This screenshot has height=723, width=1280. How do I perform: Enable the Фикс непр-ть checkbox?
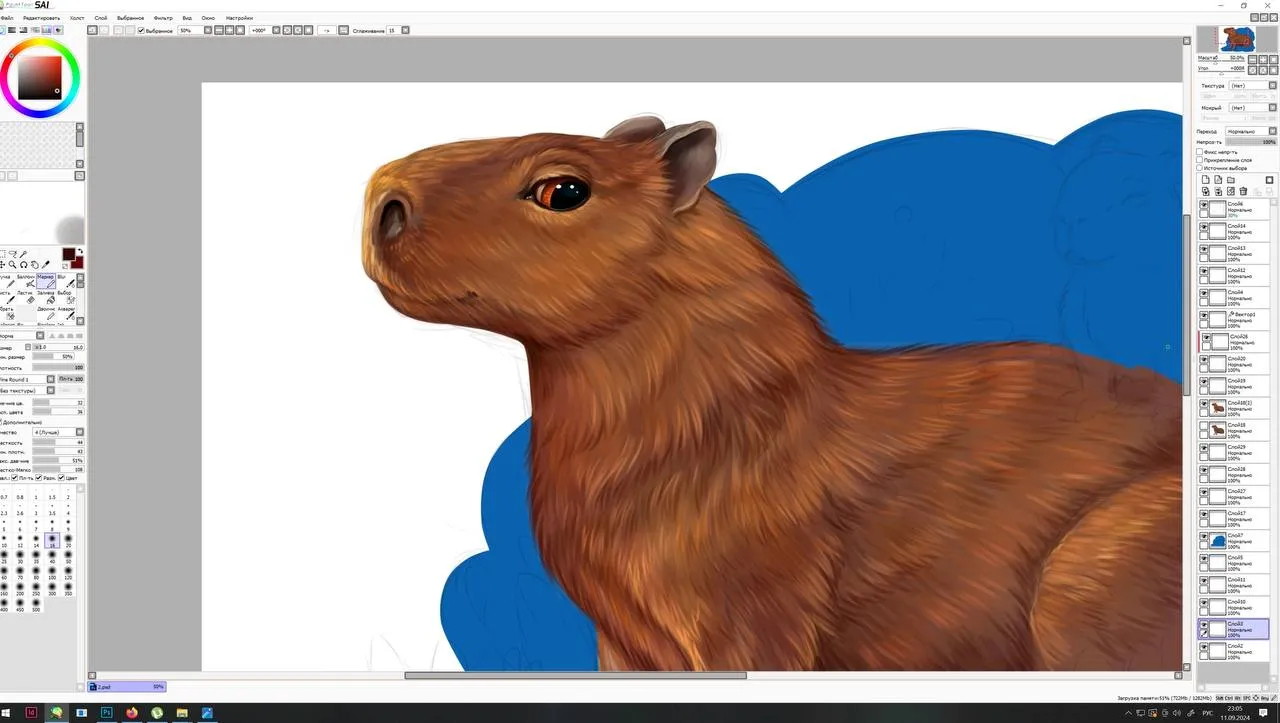tap(1200, 152)
